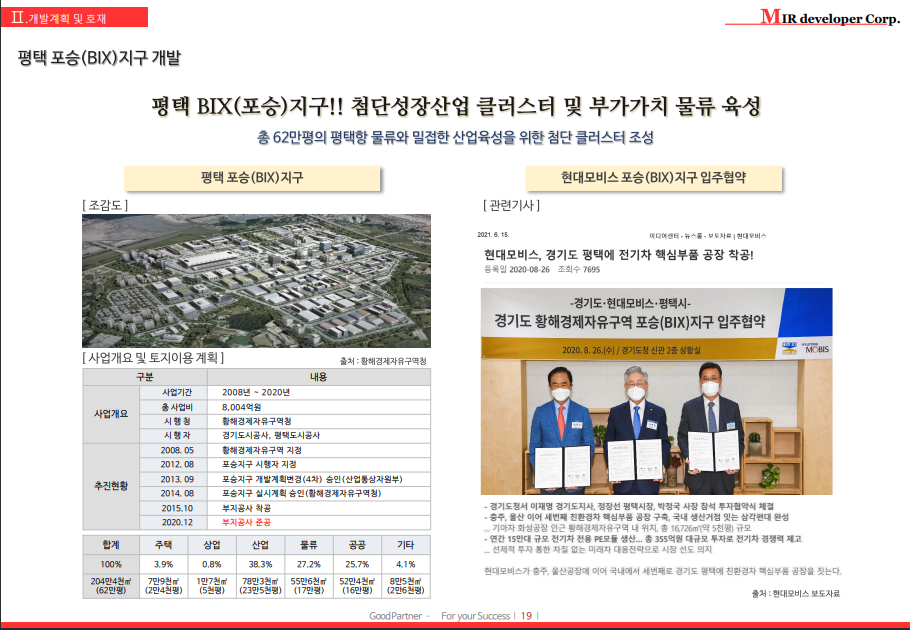Click the '[ 관련기사 ]' caption
The width and height of the screenshot is (910, 630).
tap(511, 205)
